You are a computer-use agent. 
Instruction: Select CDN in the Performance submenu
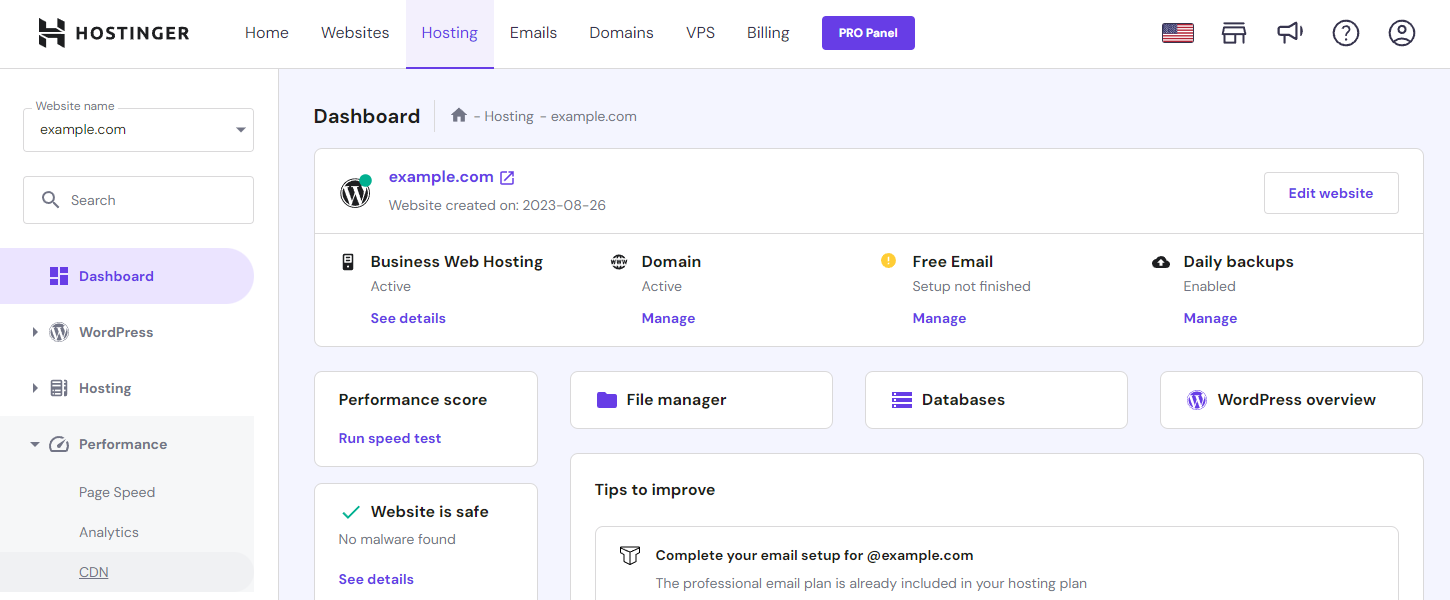tap(94, 572)
